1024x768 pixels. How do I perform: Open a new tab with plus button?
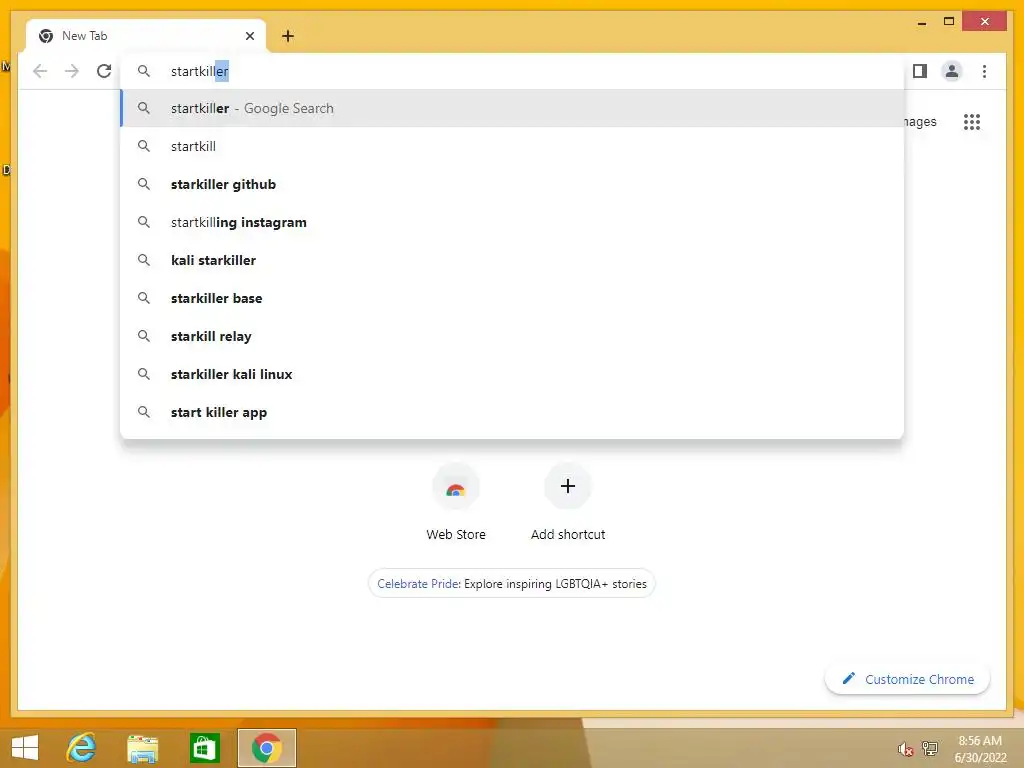pyautogui.click(x=288, y=36)
